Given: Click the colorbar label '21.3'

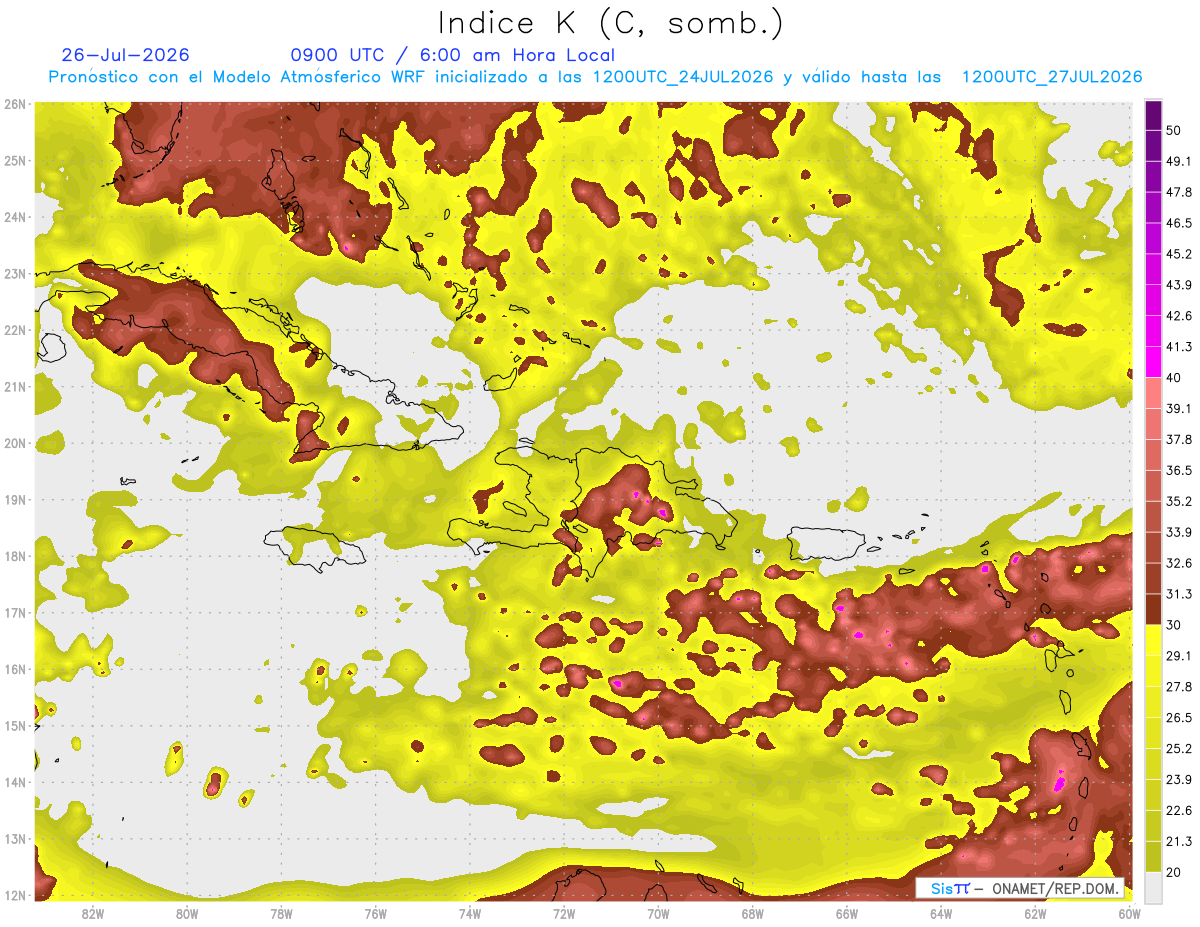Looking at the screenshot, I should click(x=1179, y=841).
